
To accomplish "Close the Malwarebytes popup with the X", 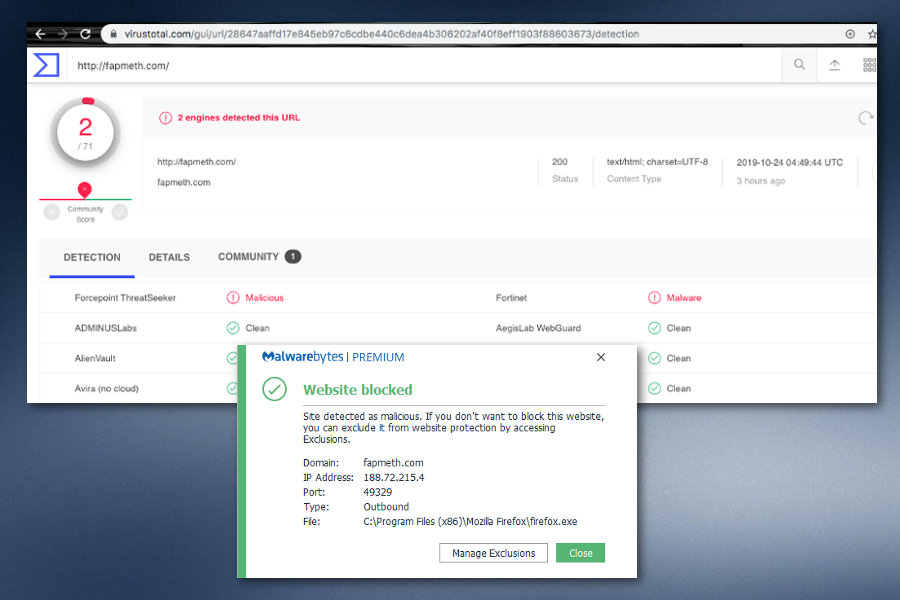I will pos(601,357).
